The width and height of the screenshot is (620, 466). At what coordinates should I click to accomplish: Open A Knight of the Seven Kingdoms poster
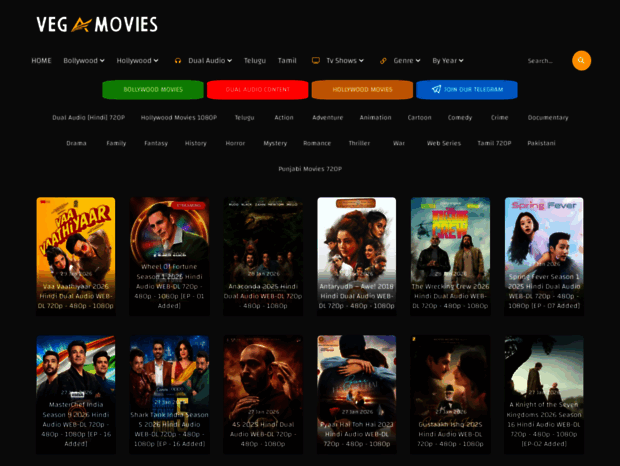click(x=544, y=394)
